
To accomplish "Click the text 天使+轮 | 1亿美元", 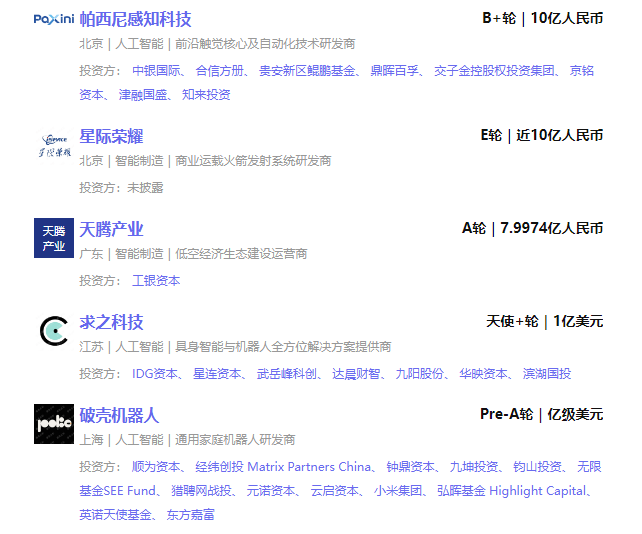I will pyautogui.click(x=545, y=321).
